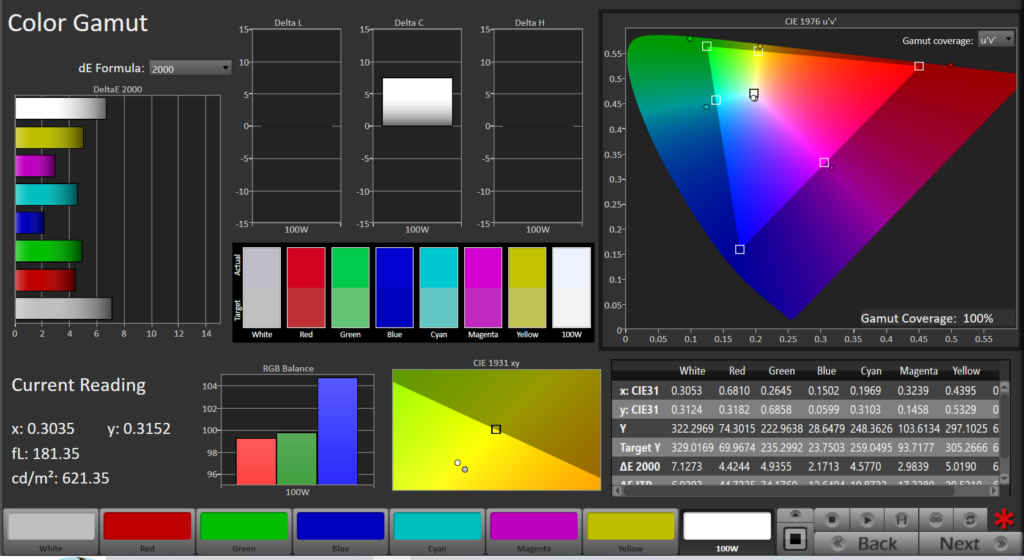Image resolution: width=1024 pixels, height=560 pixels.
Task: Select the Magenta color patch
Action: (535, 527)
